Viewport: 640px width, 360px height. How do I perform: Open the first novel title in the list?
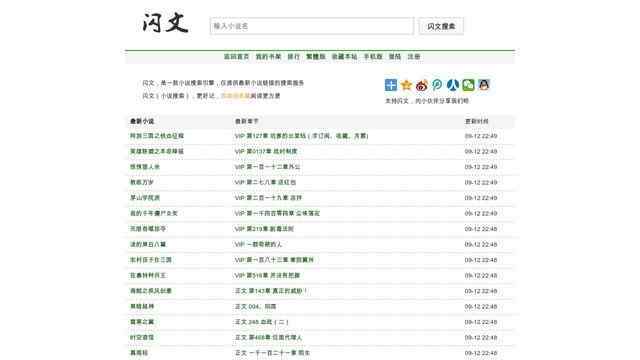tap(157, 136)
